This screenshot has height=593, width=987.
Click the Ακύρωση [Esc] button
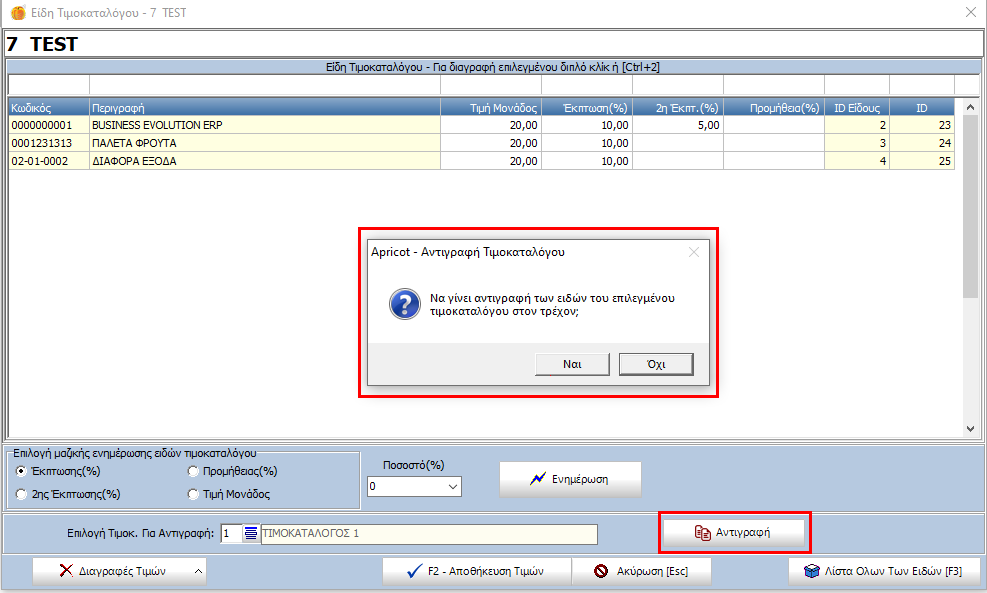tap(641, 571)
